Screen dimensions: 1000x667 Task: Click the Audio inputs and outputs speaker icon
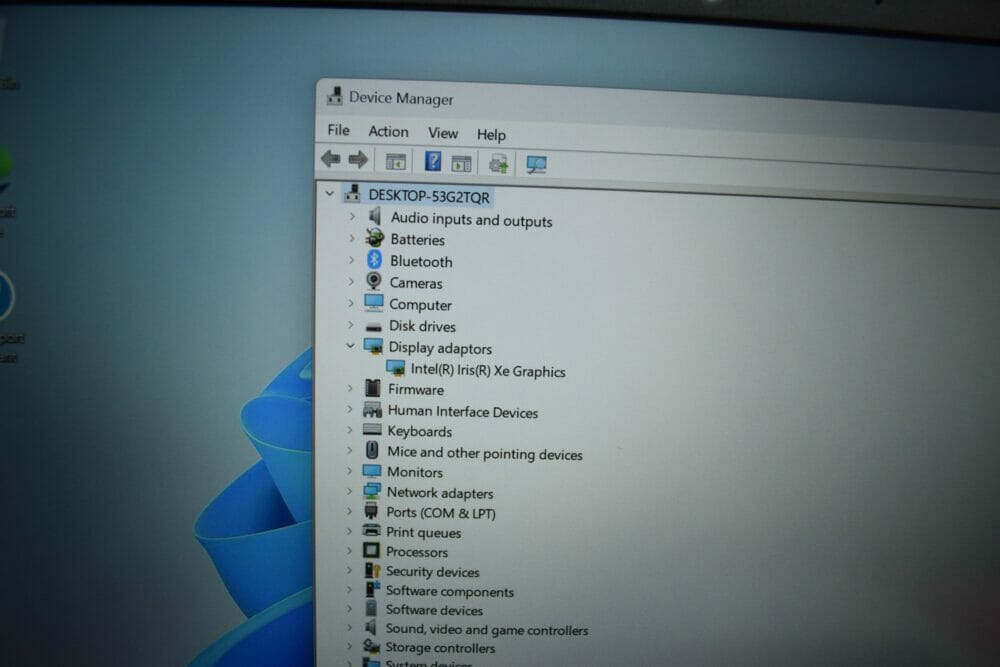(x=375, y=216)
